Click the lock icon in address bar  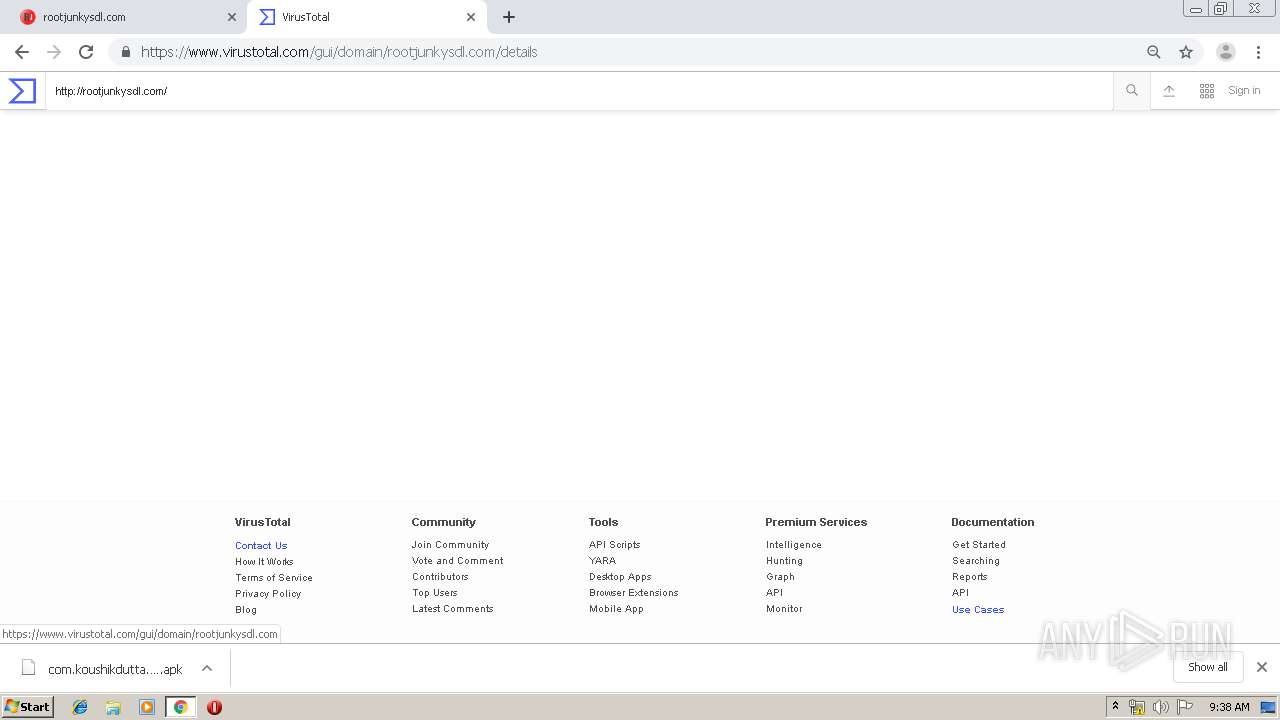tap(126, 52)
